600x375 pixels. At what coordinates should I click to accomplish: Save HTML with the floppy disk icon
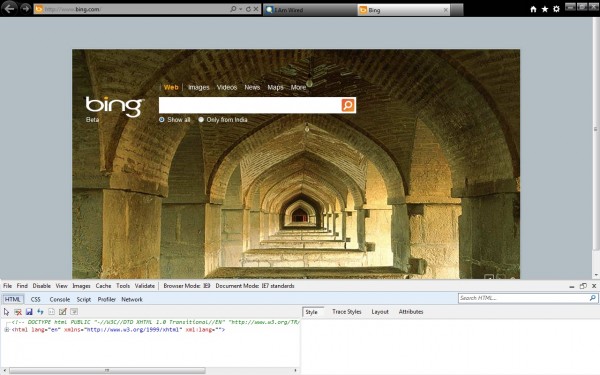[29, 312]
